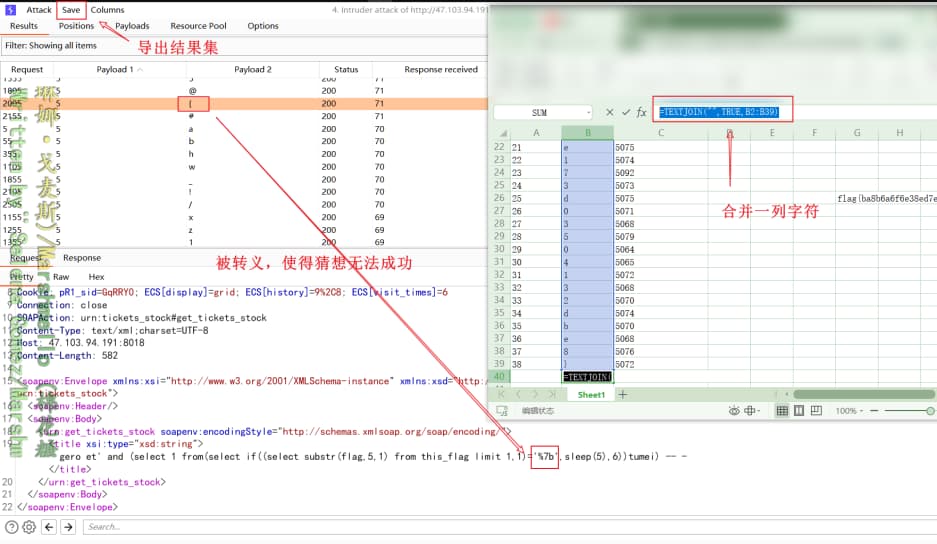The image size is (937, 544).
Task: Open the Columns menu
Action: pyautogui.click(x=108, y=10)
